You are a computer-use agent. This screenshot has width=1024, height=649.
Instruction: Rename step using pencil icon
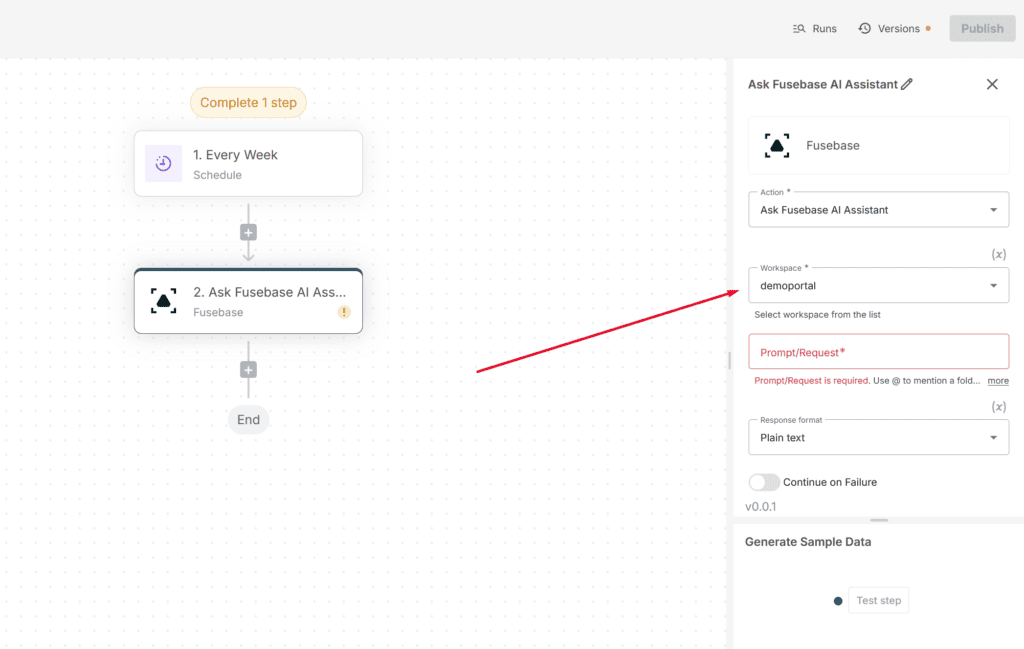point(907,84)
